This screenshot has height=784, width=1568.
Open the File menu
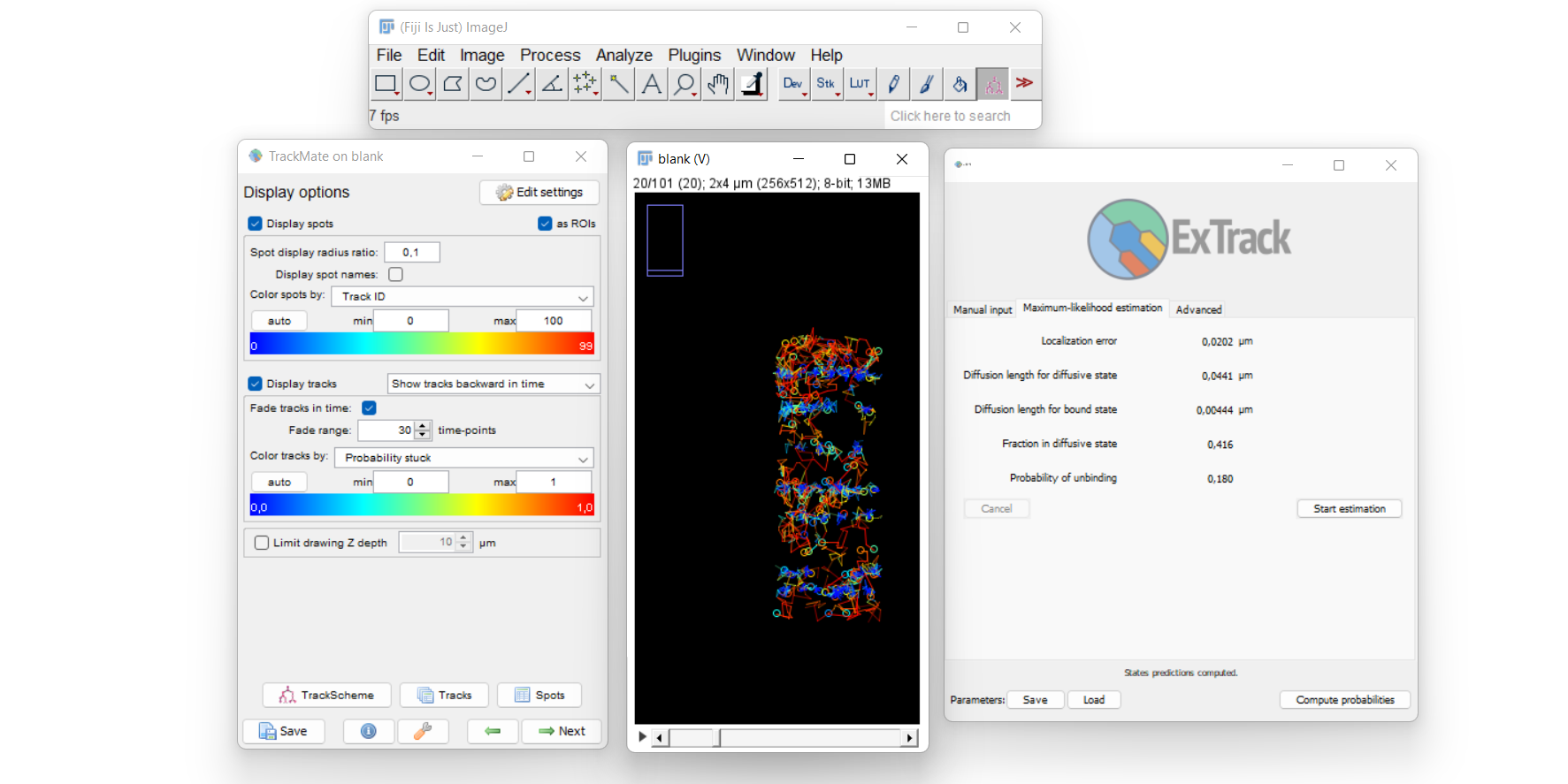pos(389,56)
